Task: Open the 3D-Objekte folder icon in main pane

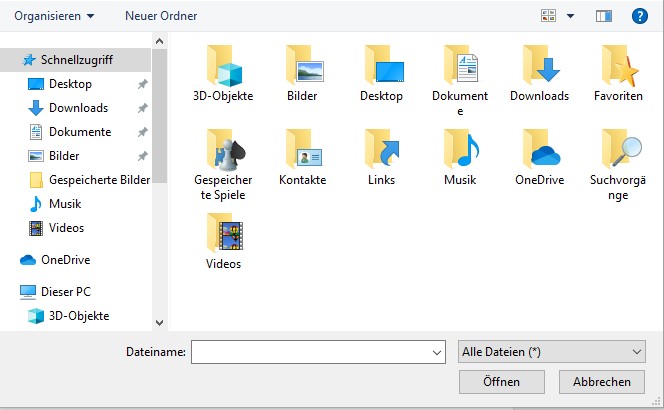Action: (224, 66)
